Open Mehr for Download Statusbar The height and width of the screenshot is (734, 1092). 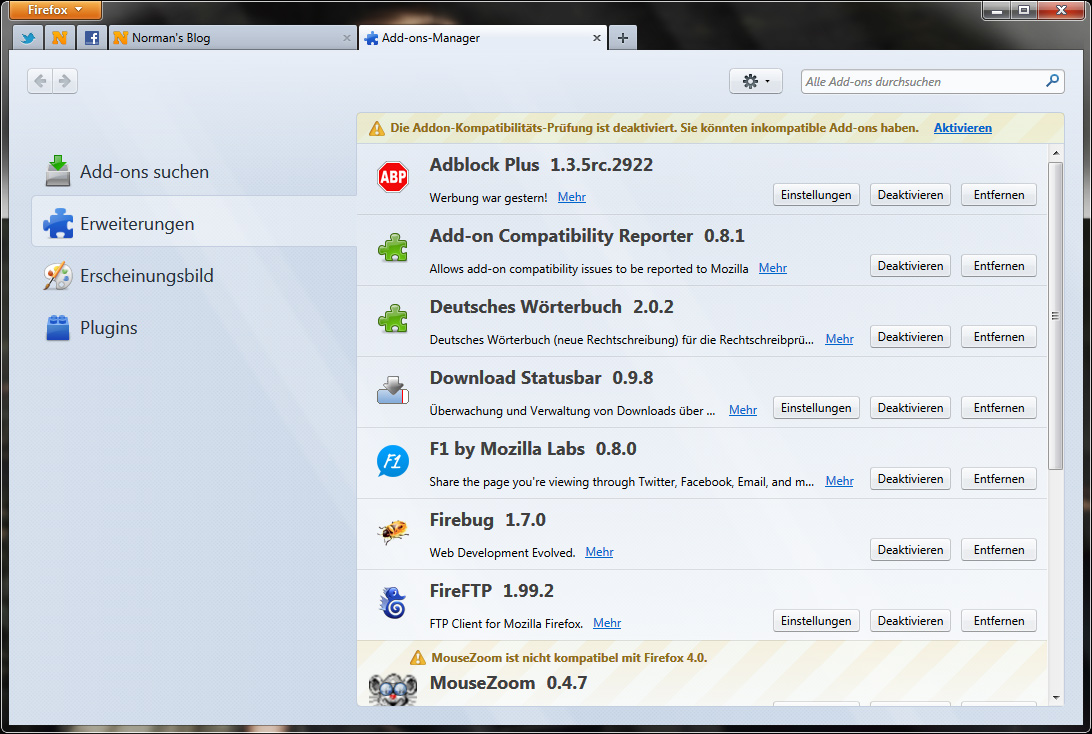tap(743, 410)
